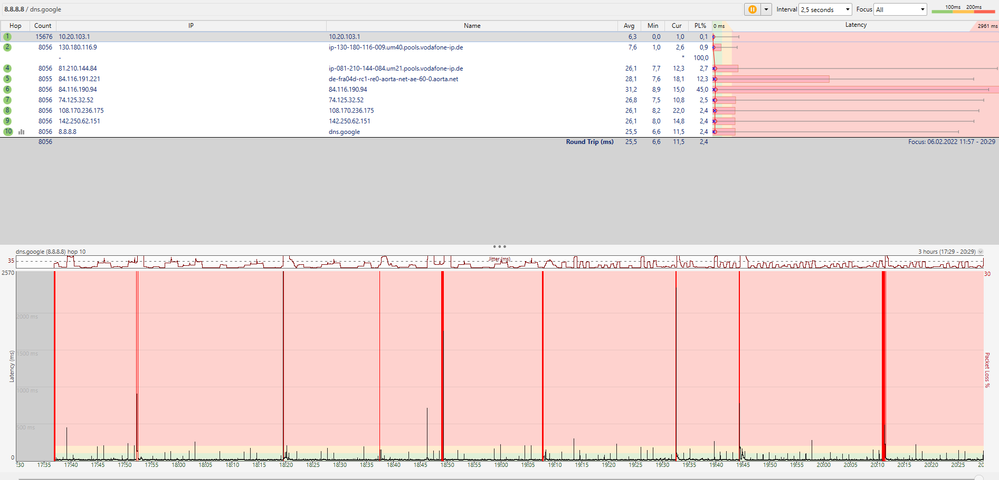The height and width of the screenshot is (480, 999).
Task: Click the Focus: 06.02.2022 11:57 - 20:29 text
Action: point(952,142)
